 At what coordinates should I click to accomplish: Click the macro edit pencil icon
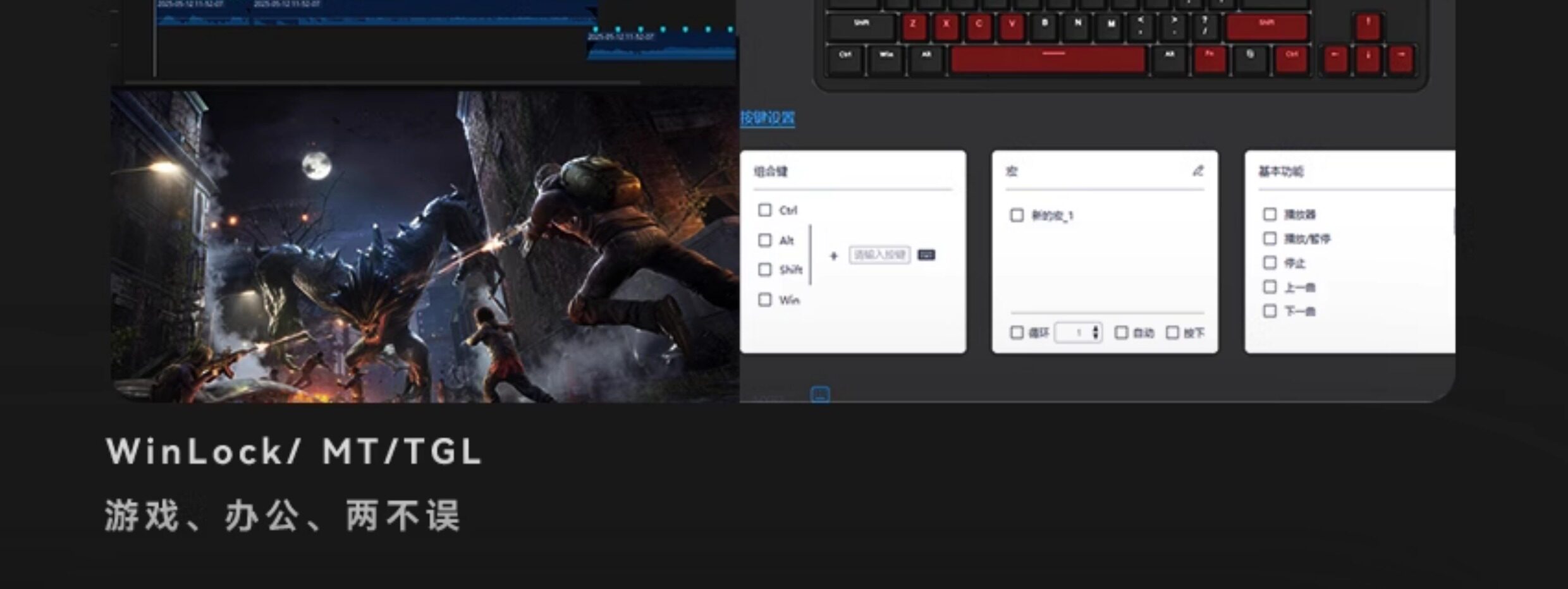[1197, 171]
